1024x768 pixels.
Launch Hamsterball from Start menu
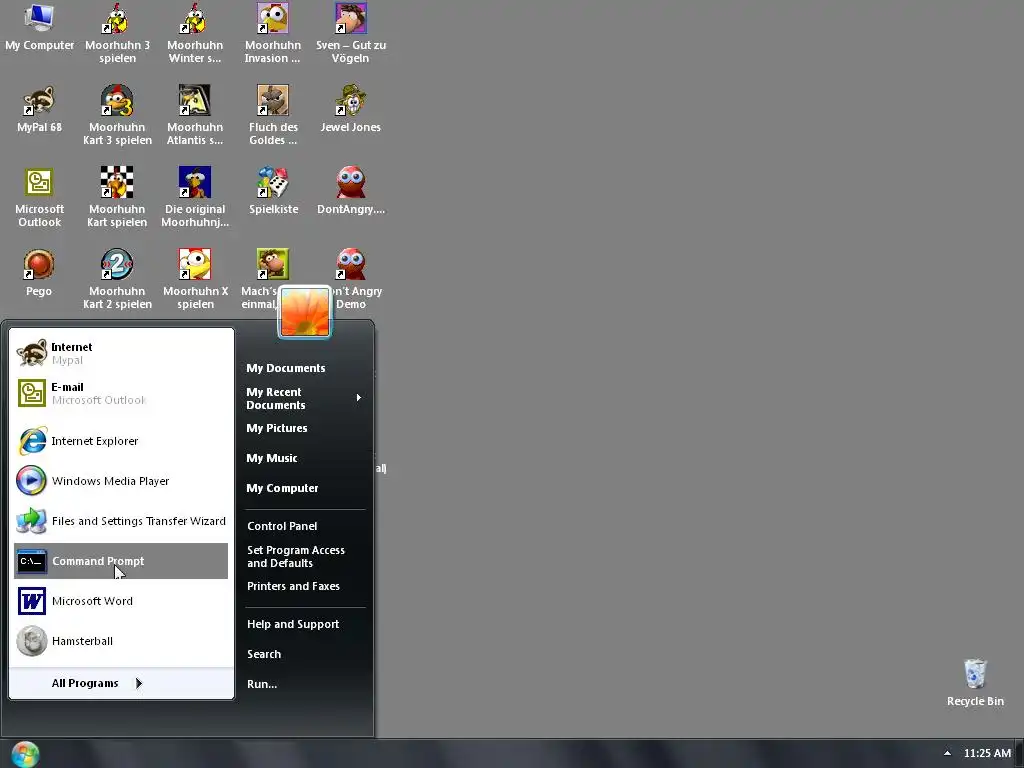[x=121, y=641]
